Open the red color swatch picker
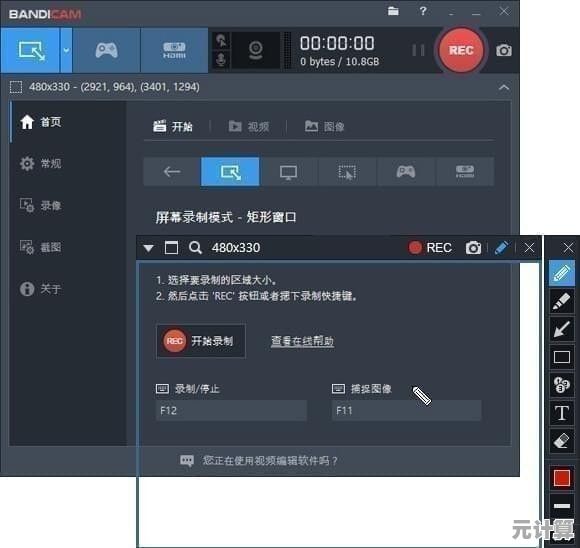This screenshot has width=580, height=548. tap(562, 478)
